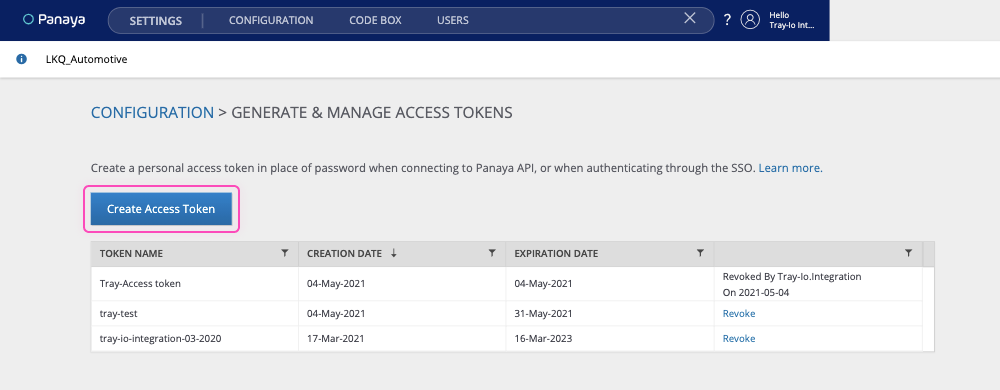Filter the CREATION DATE column
Viewport: 1000px width, 390px height.
coord(492,253)
